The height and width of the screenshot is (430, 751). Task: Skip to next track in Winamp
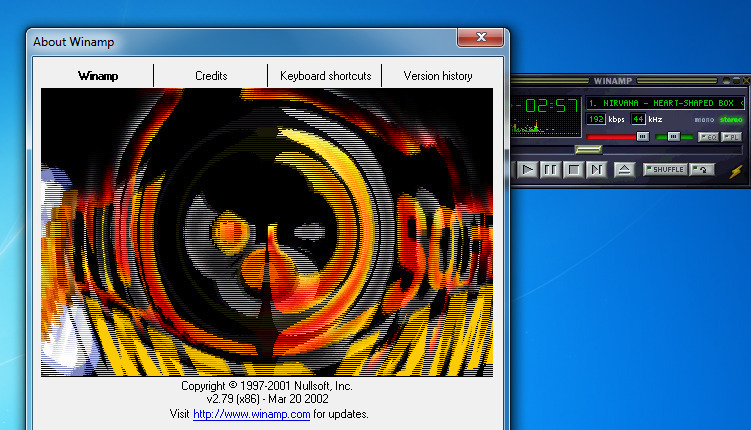(x=596, y=170)
